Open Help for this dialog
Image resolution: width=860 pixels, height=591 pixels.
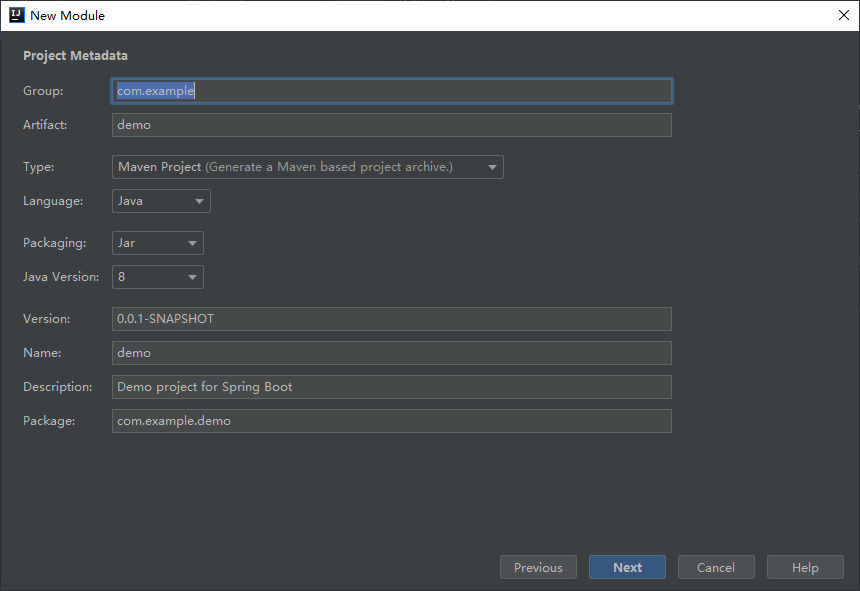point(805,567)
